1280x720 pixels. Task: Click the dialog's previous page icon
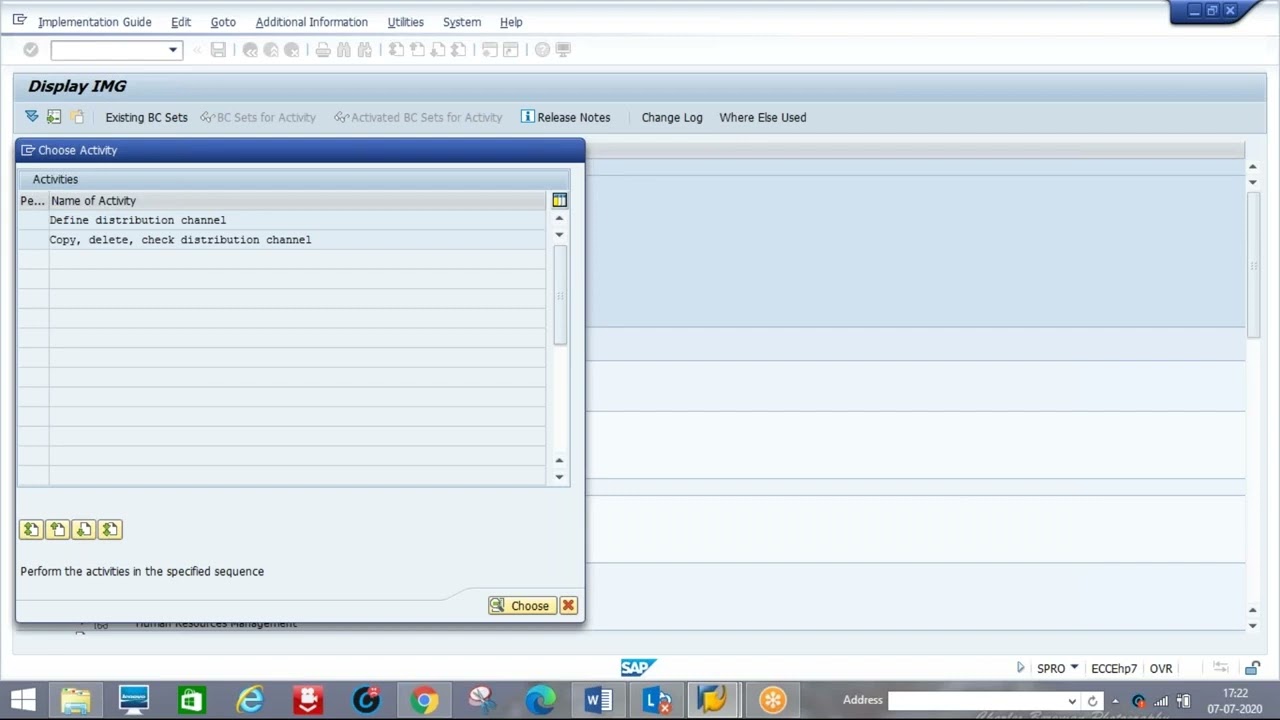pyautogui.click(x=57, y=530)
